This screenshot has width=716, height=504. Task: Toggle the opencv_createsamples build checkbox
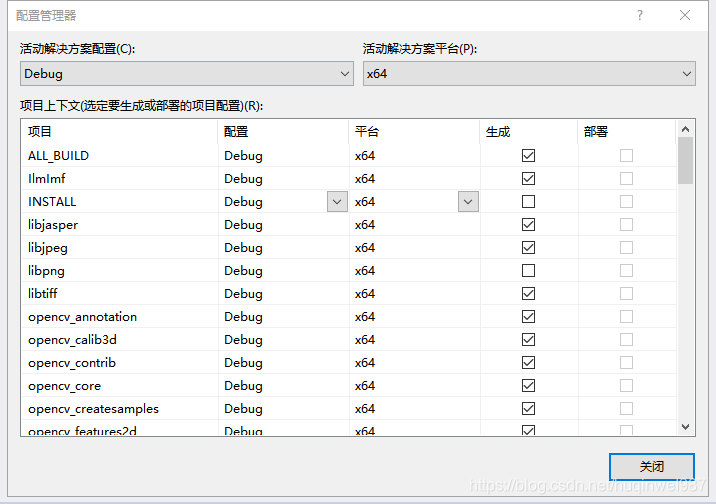528,409
